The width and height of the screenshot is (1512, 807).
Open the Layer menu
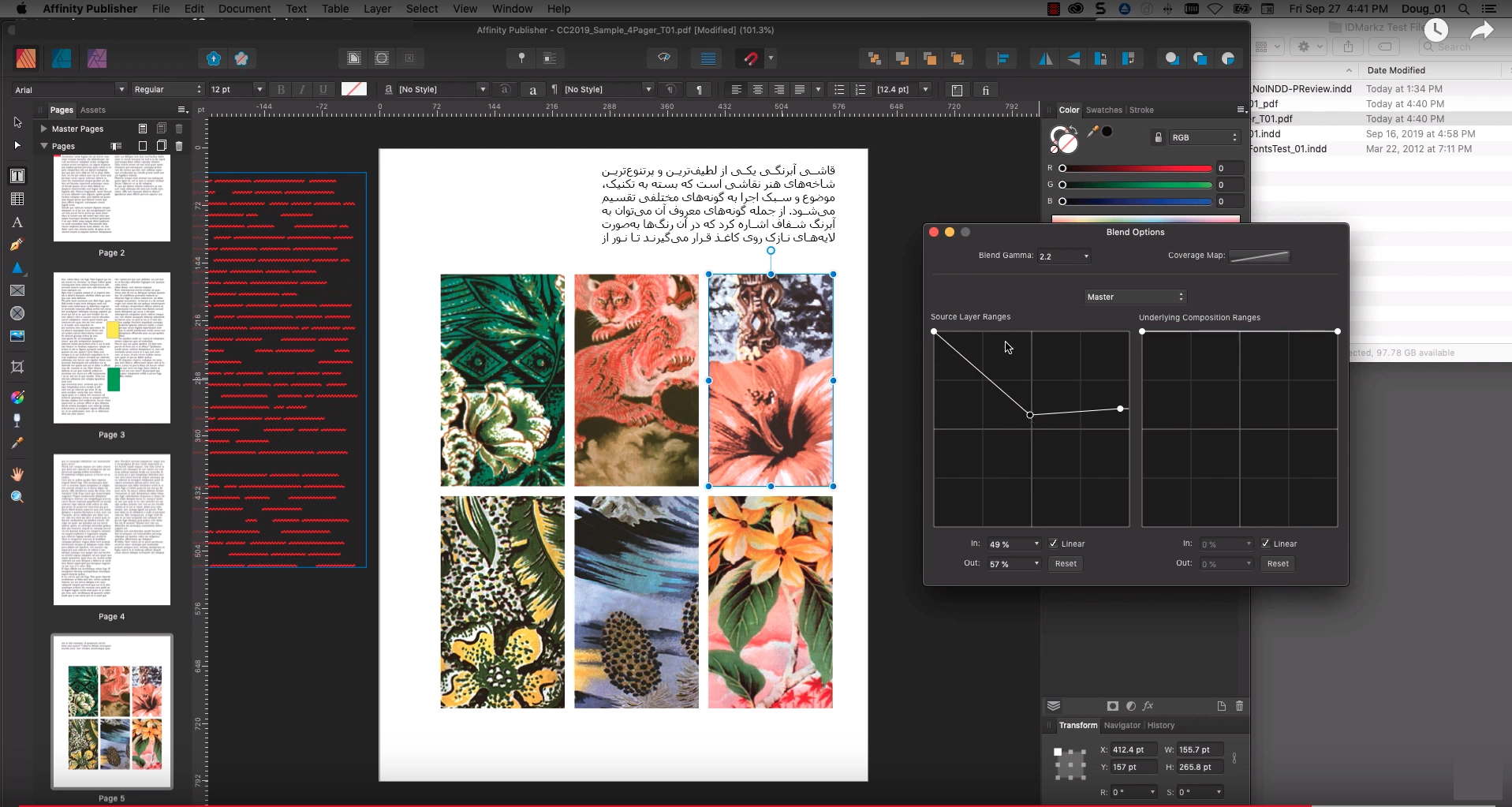pyautogui.click(x=377, y=9)
